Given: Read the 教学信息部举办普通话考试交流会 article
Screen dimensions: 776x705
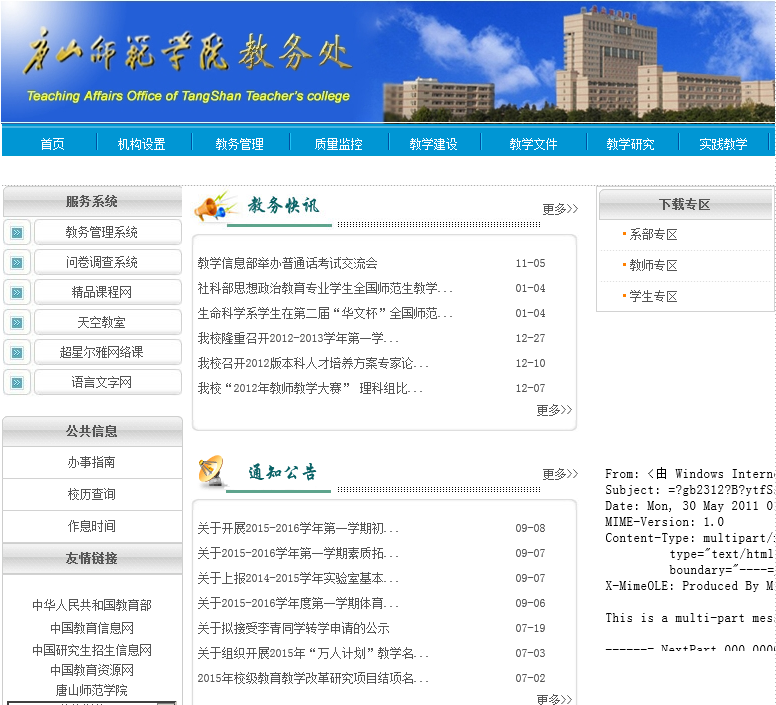Looking at the screenshot, I should click(288, 264).
